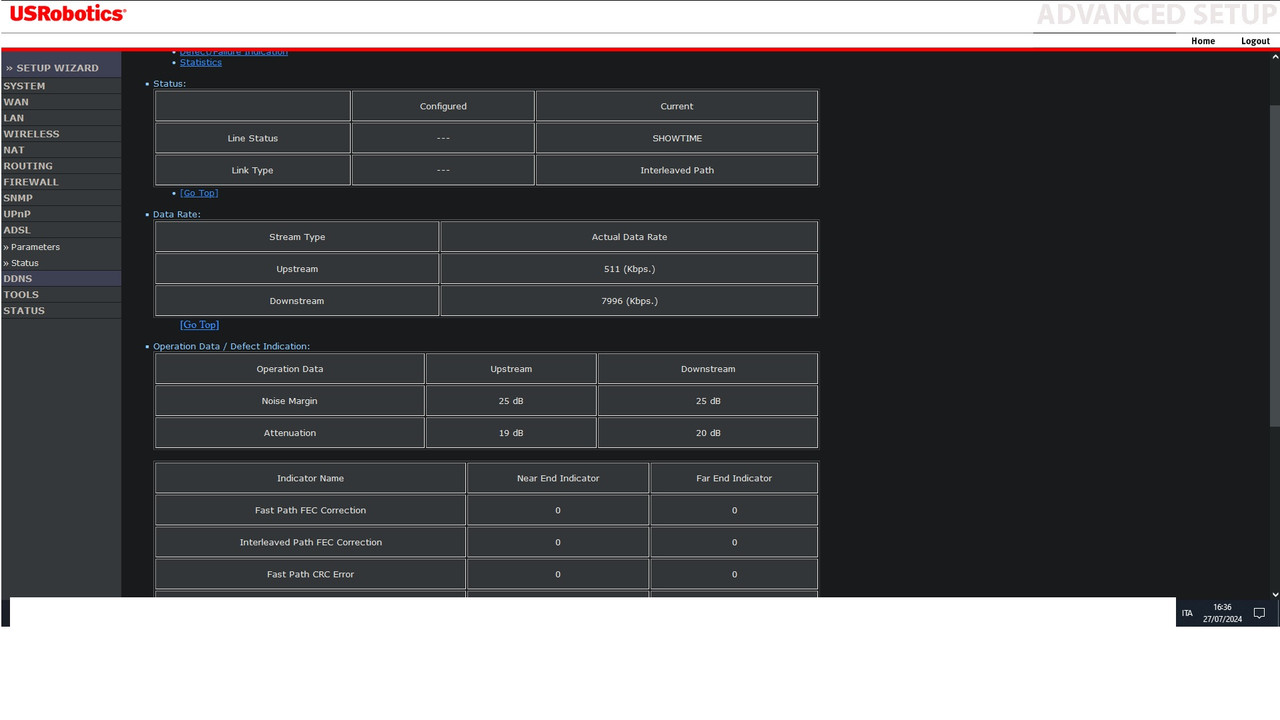Image resolution: width=1280 pixels, height=720 pixels.
Task: Click the USRobotics logo
Action: pyautogui.click(x=68, y=14)
